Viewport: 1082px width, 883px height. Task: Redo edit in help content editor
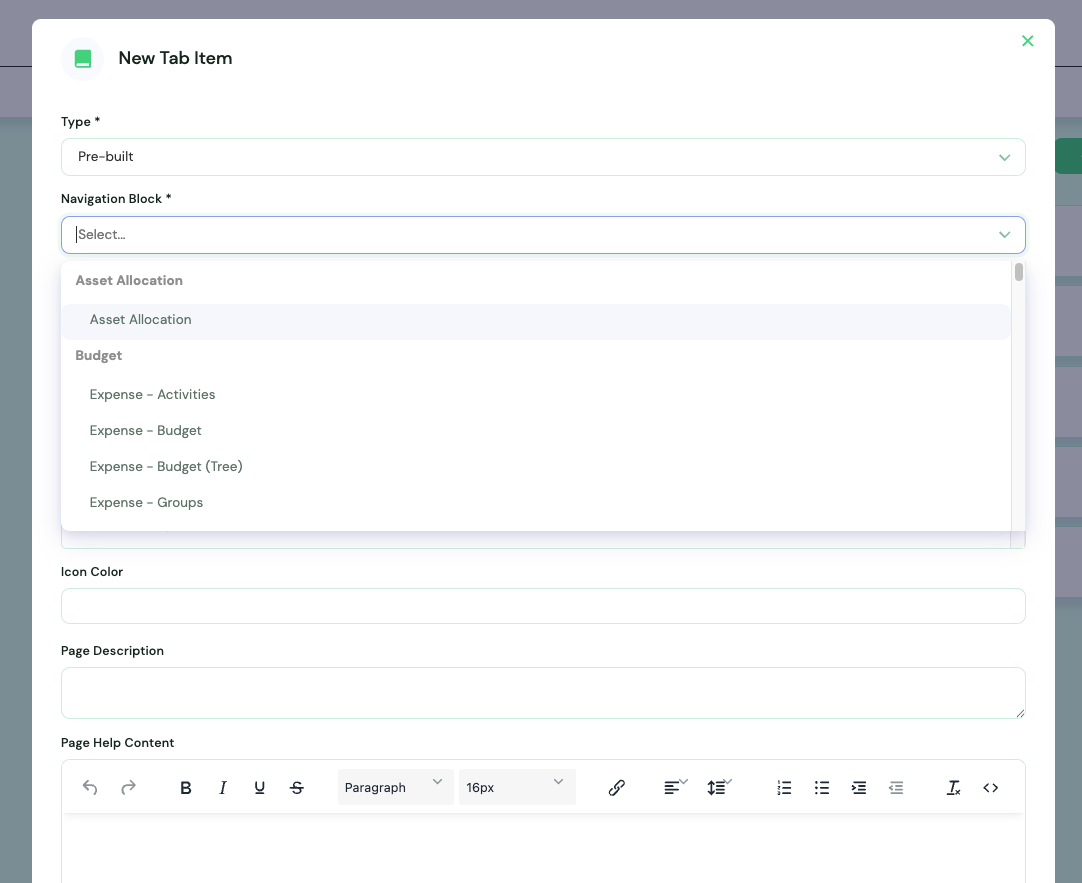coord(128,787)
